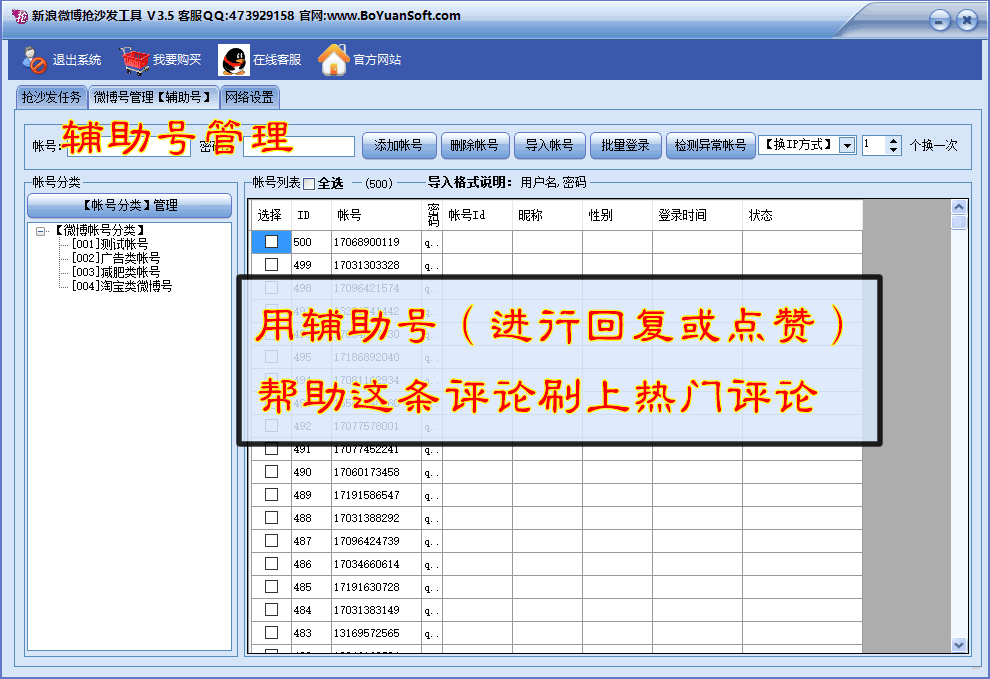Click the 登录时间 column header
The height and width of the screenshot is (679, 990).
[x=698, y=215]
